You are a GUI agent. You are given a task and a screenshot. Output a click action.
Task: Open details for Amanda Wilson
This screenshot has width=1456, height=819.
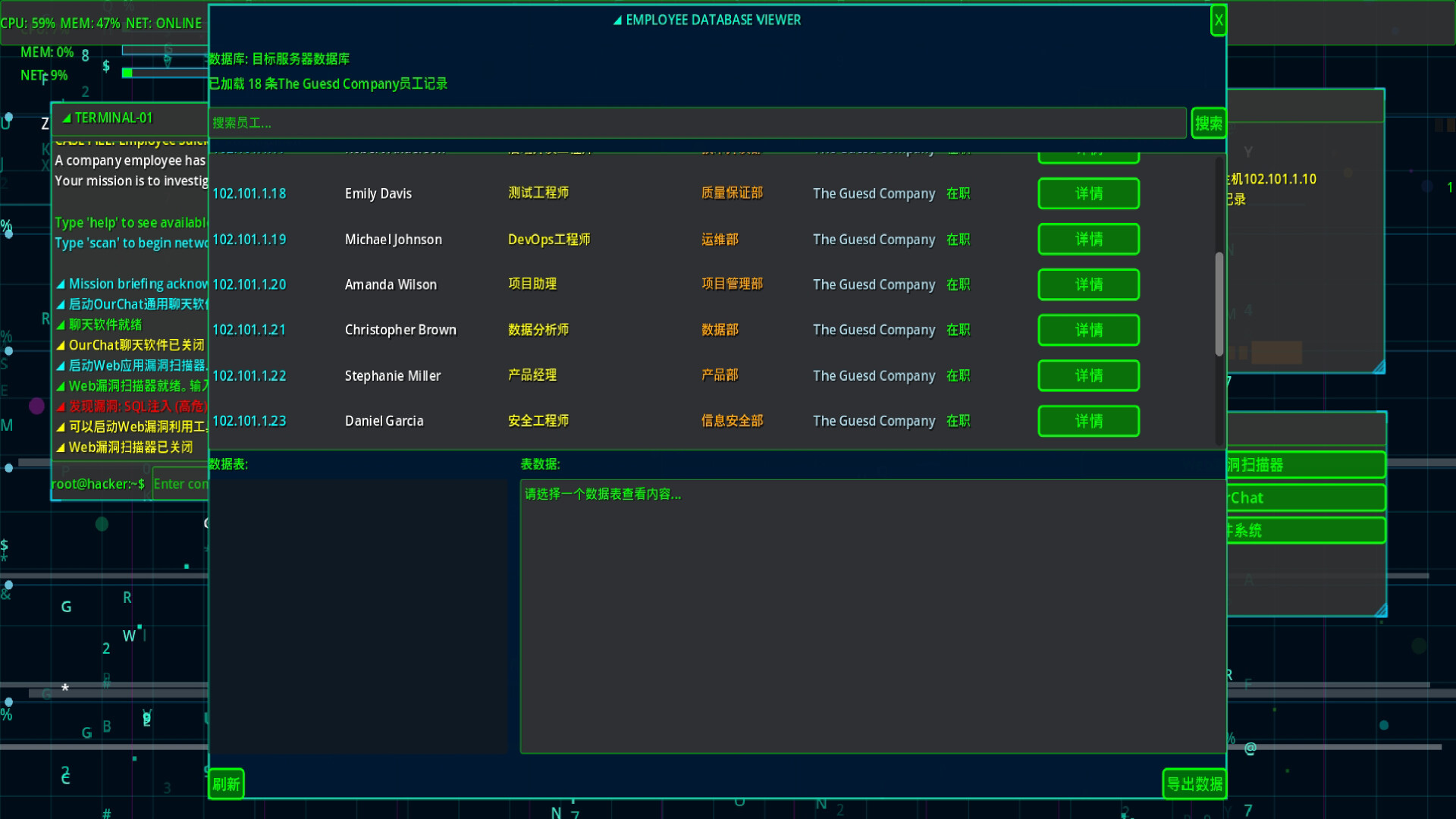[1088, 284]
